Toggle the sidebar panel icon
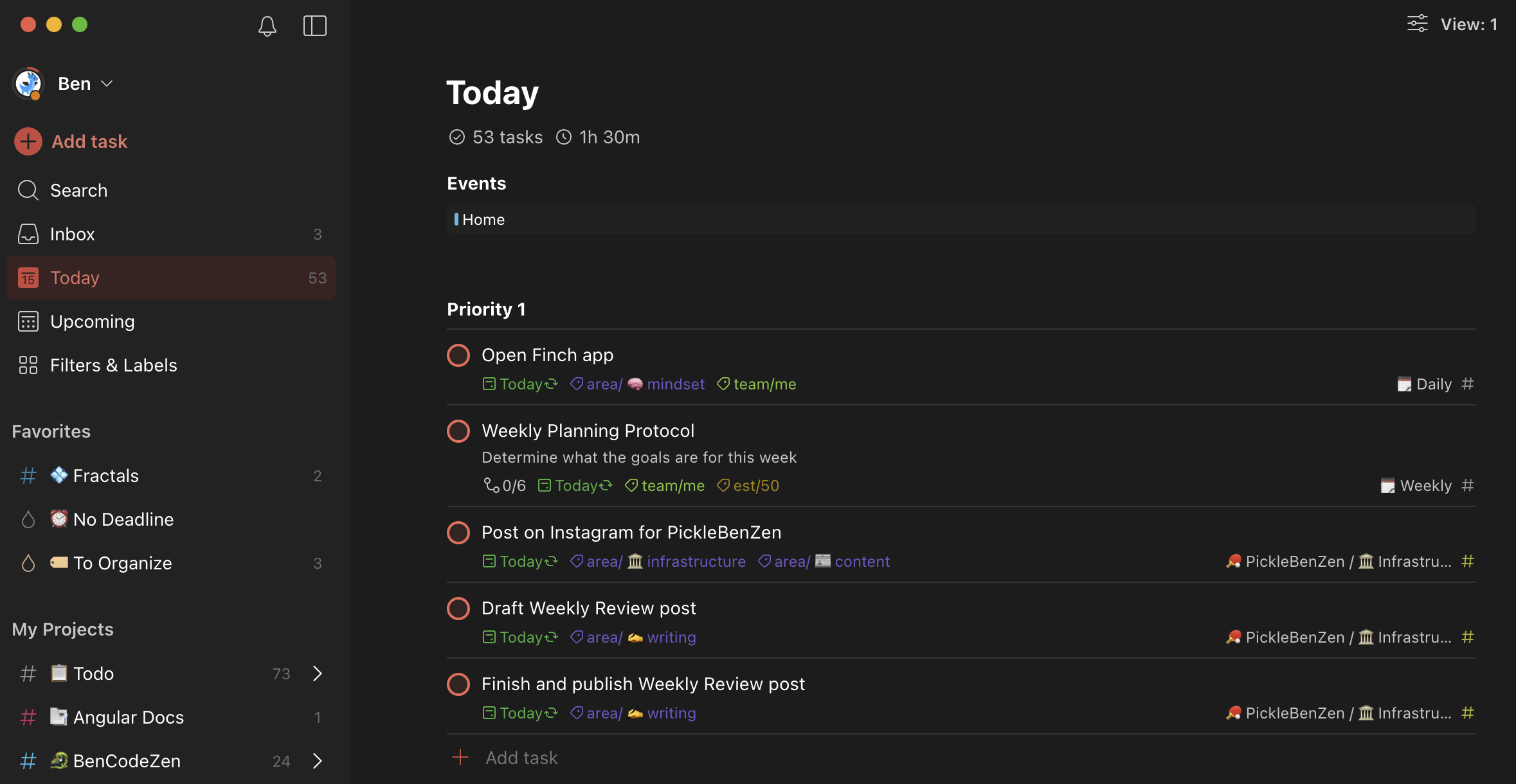 pos(314,26)
